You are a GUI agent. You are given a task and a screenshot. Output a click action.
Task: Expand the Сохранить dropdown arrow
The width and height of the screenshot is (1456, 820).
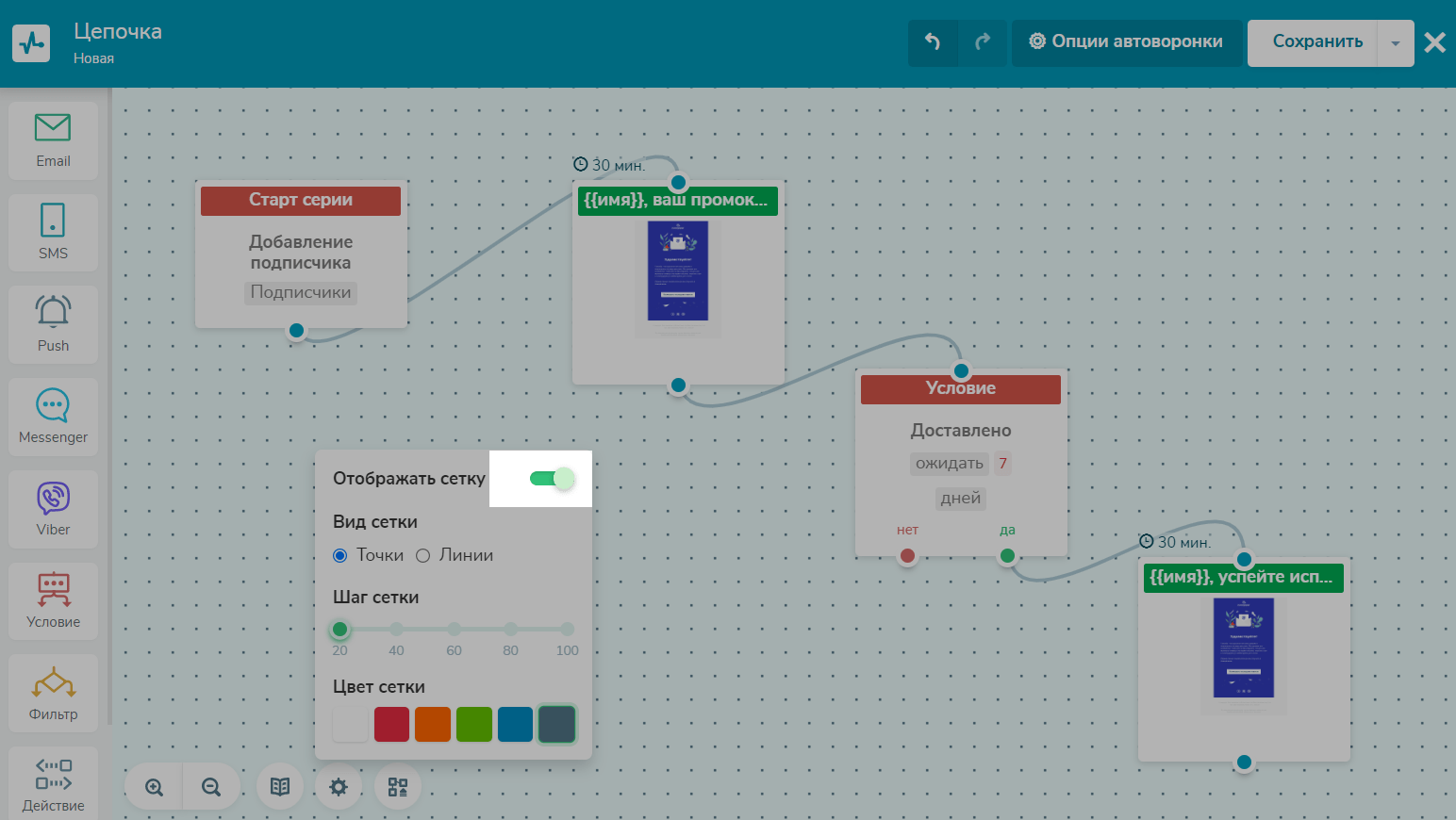click(x=1396, y=43)
